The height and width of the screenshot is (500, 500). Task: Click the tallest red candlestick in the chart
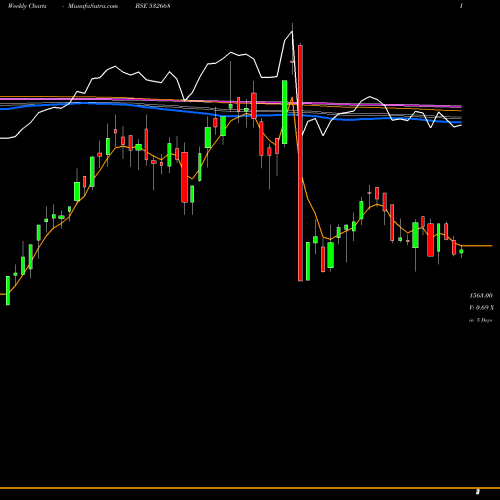click(300, 163)
